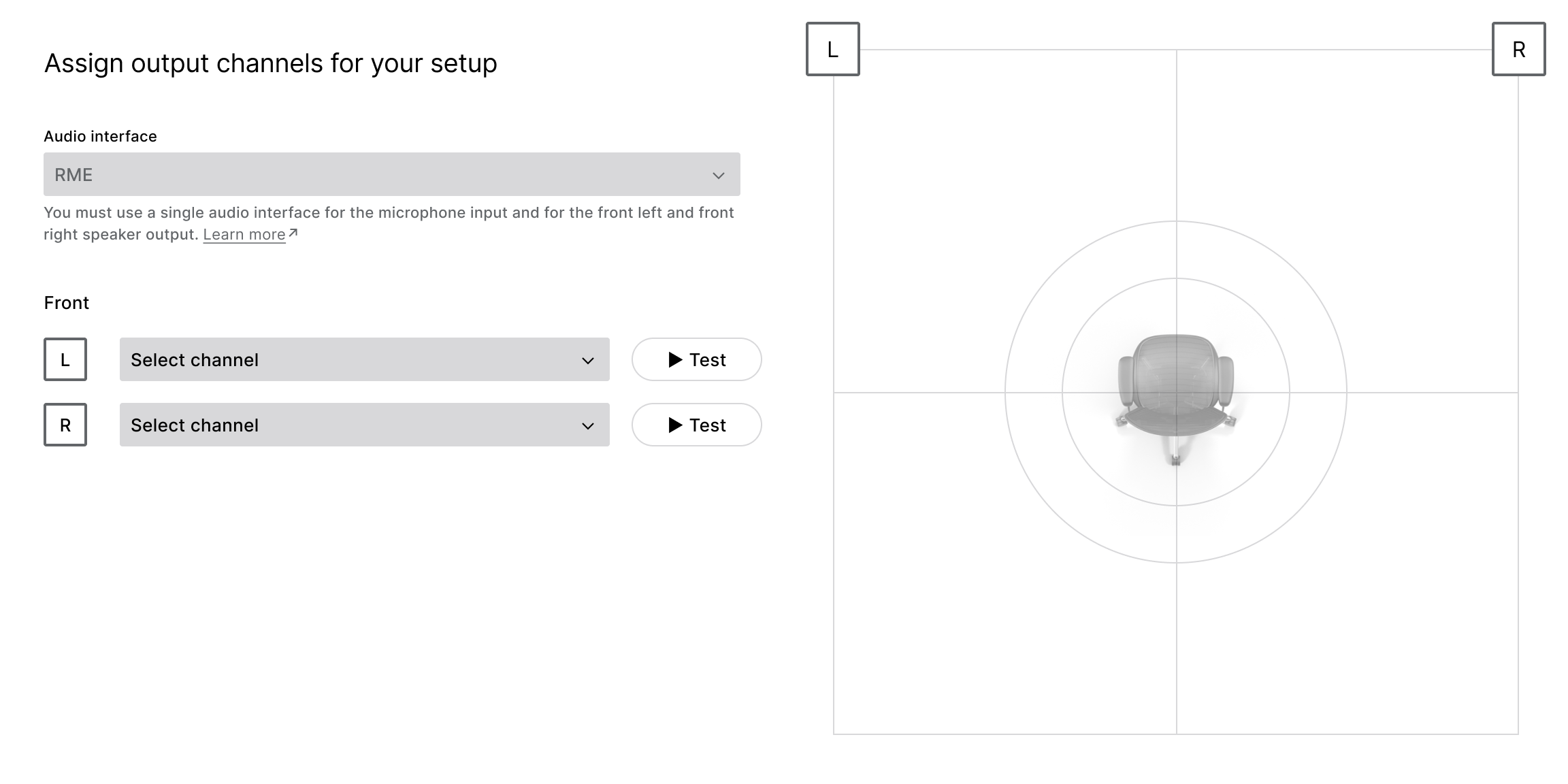The width and height of the screenshot is (1568, 784).
Task: Click chevron arrow of Audio interface dropdown
Action: (718, 176)
